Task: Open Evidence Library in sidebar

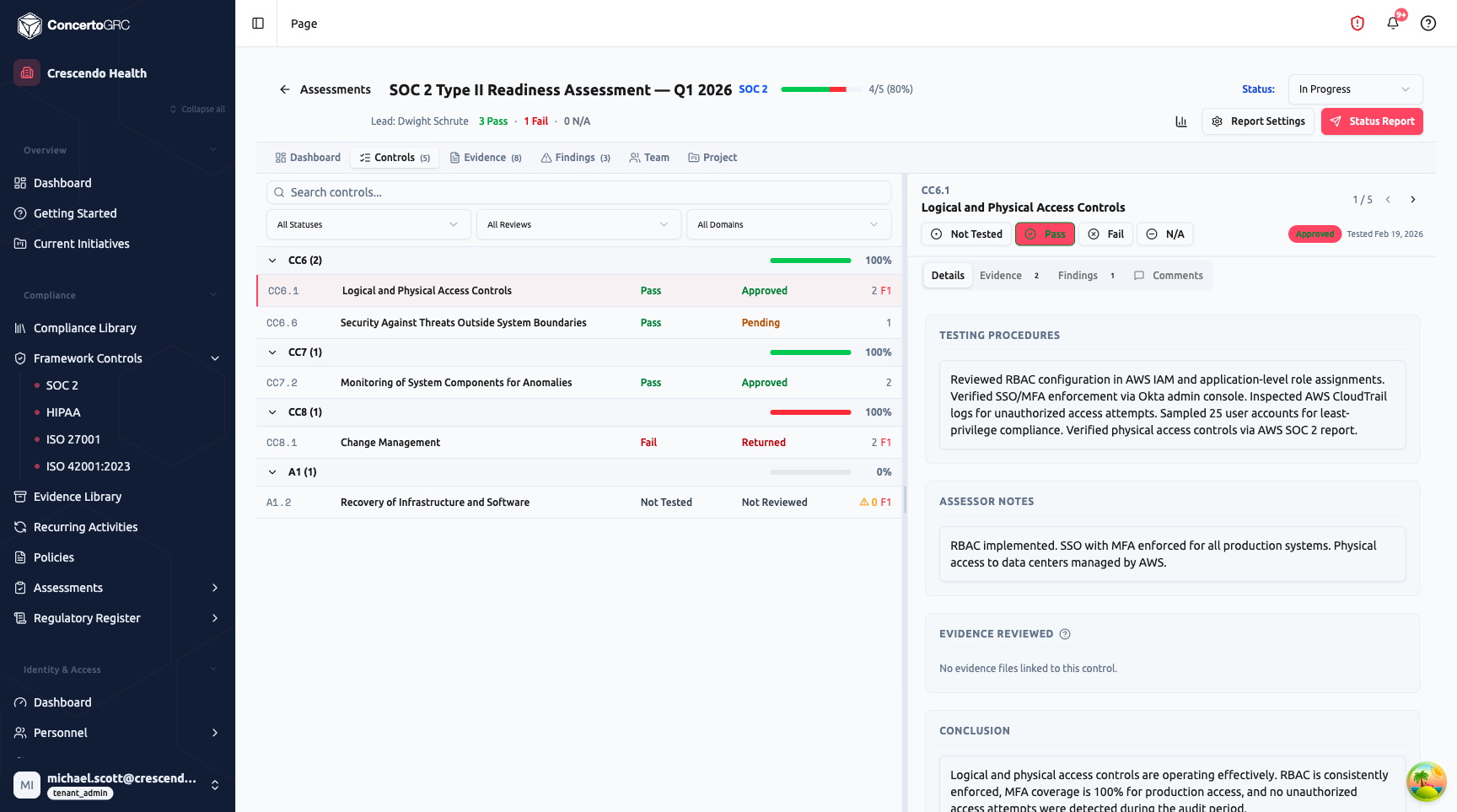Action: [78, 497]
